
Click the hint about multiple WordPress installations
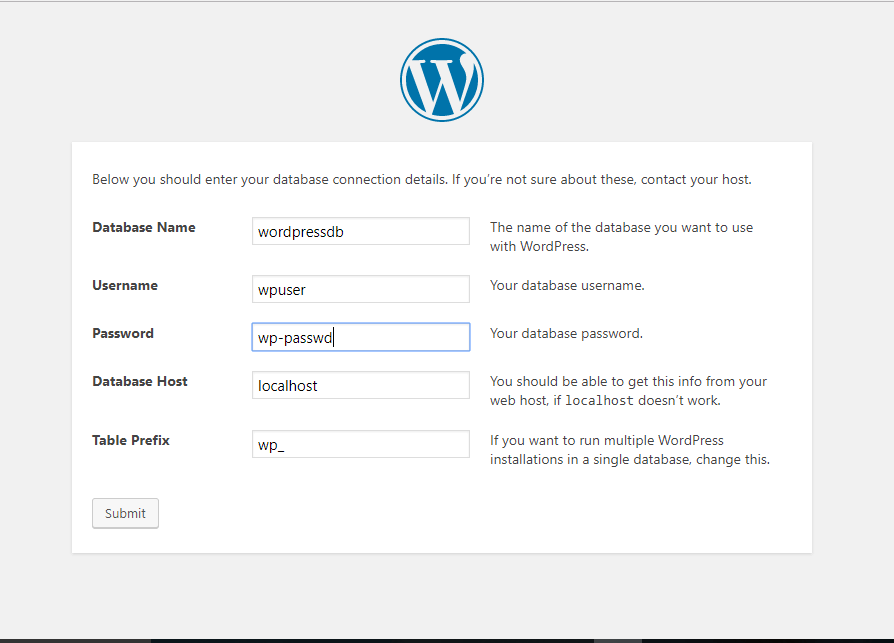pos(630,450)
